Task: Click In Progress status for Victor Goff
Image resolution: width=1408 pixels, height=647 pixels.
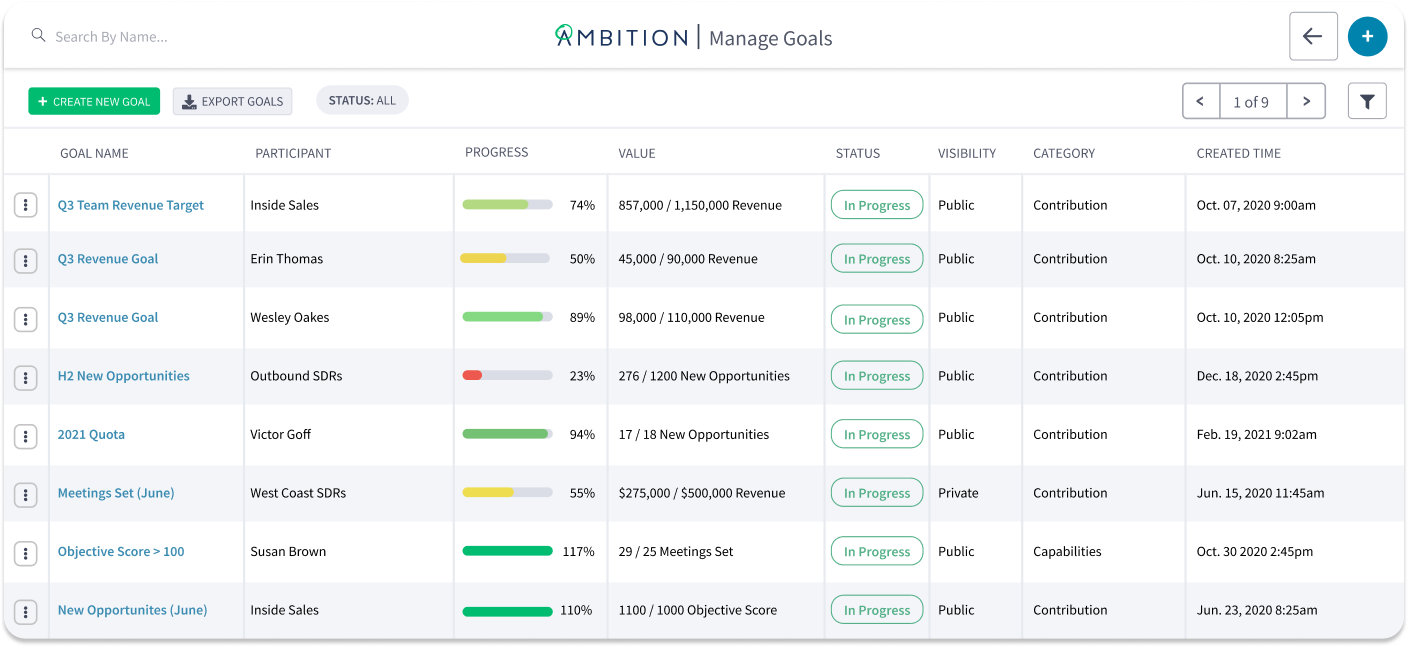Action: (876, 435)
